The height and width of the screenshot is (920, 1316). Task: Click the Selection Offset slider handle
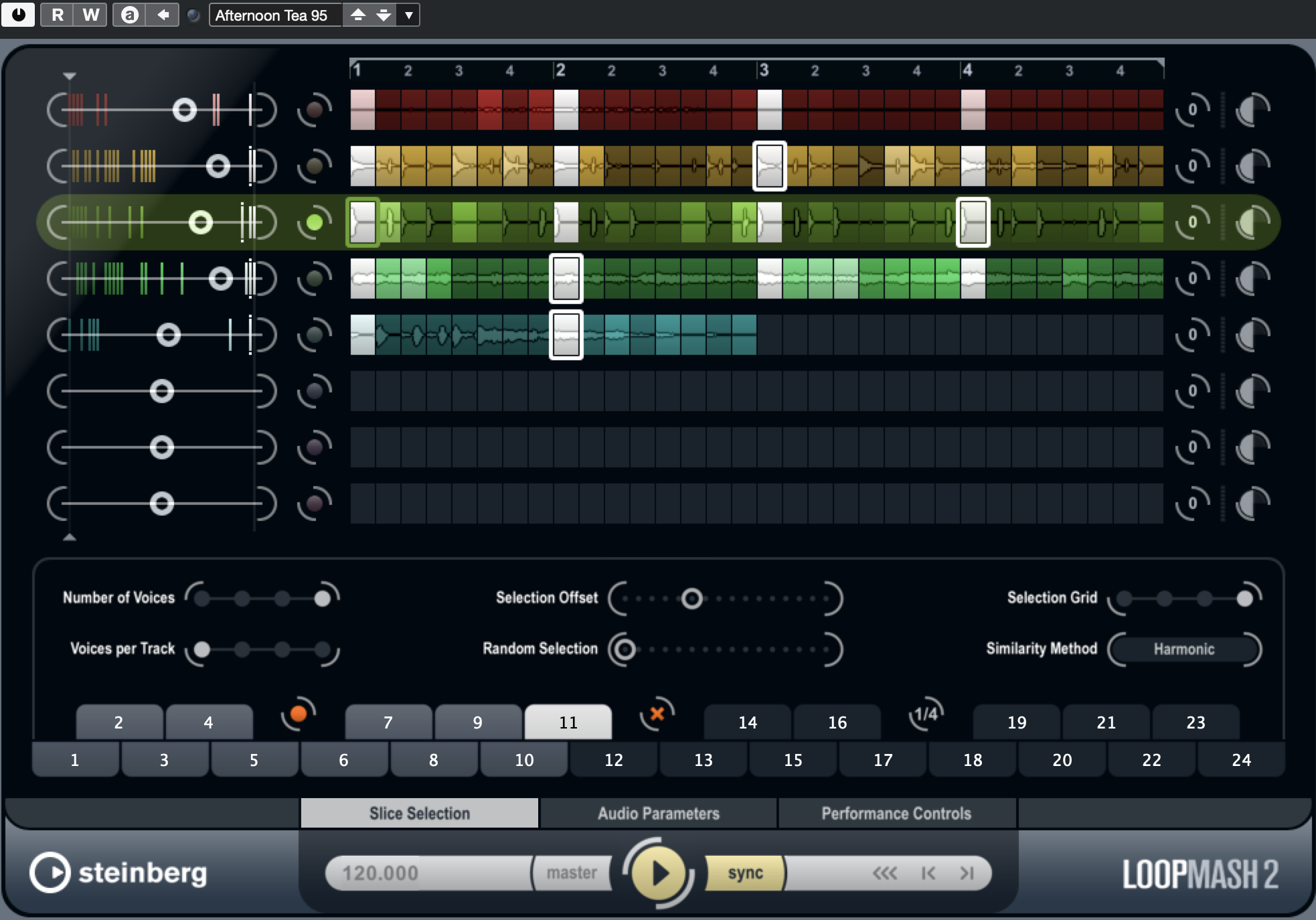pos(691,599)
